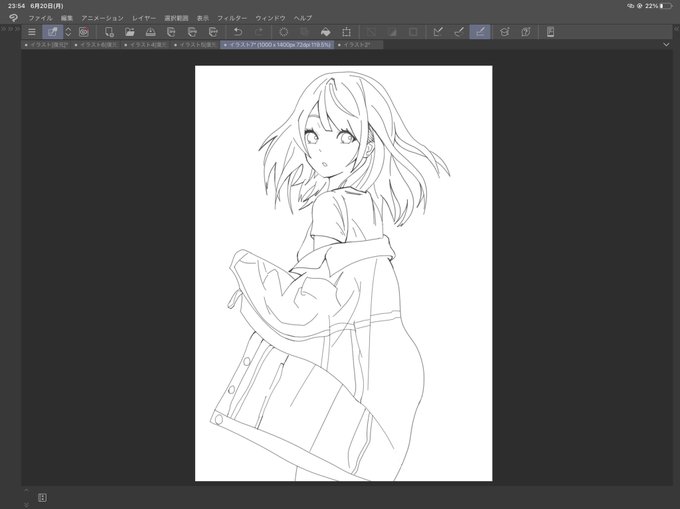Tap the 23:54 clock in status bar

point(16,6)
